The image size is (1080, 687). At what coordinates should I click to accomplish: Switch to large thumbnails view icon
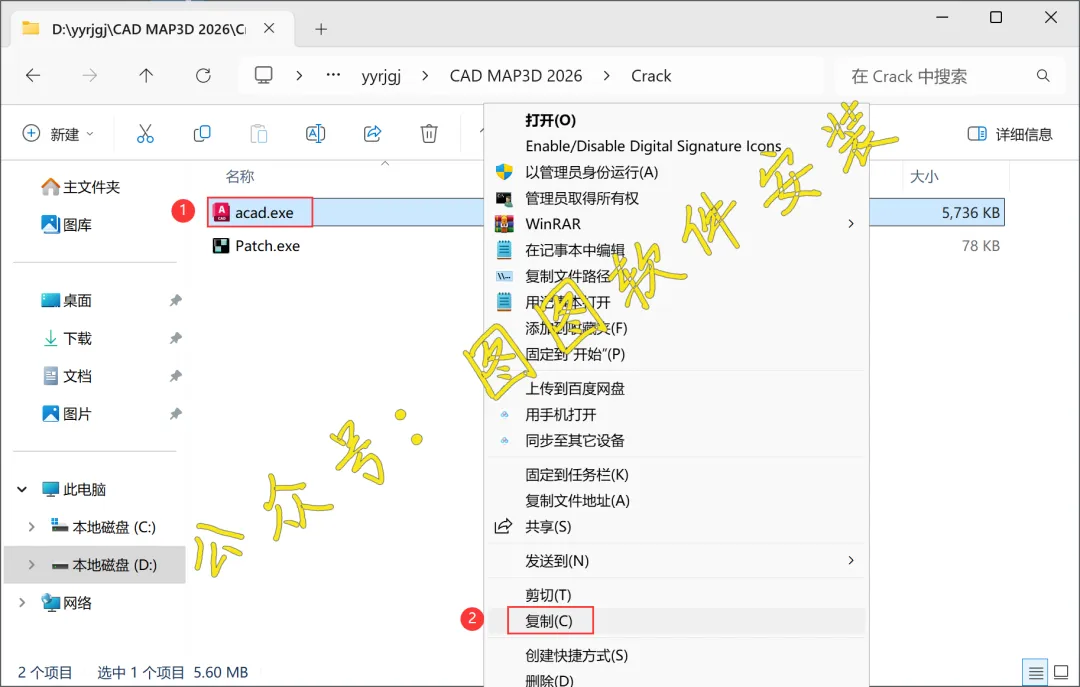point(1061,673)
